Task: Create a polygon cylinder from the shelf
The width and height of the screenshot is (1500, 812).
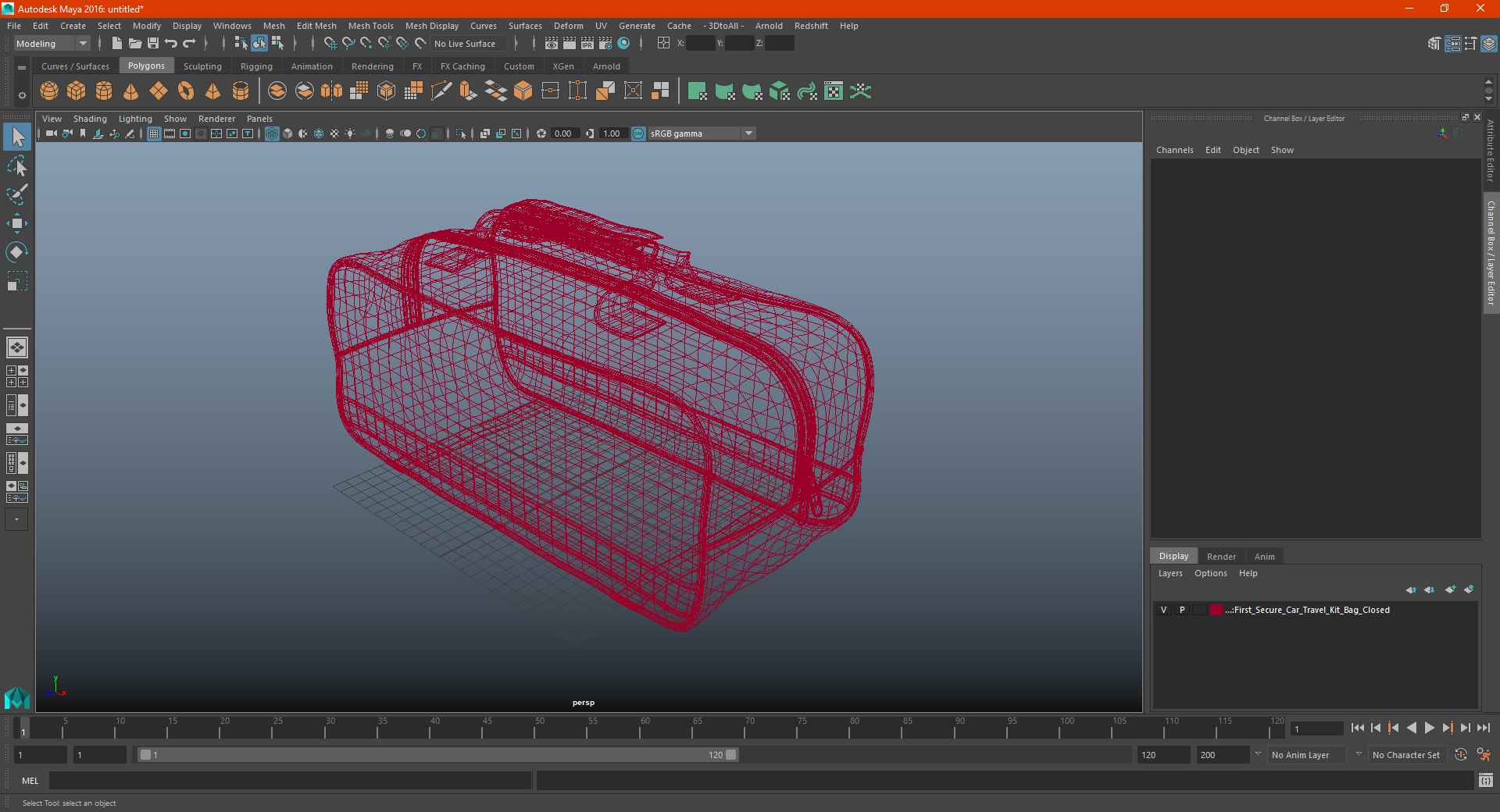Action: point(104,91)
